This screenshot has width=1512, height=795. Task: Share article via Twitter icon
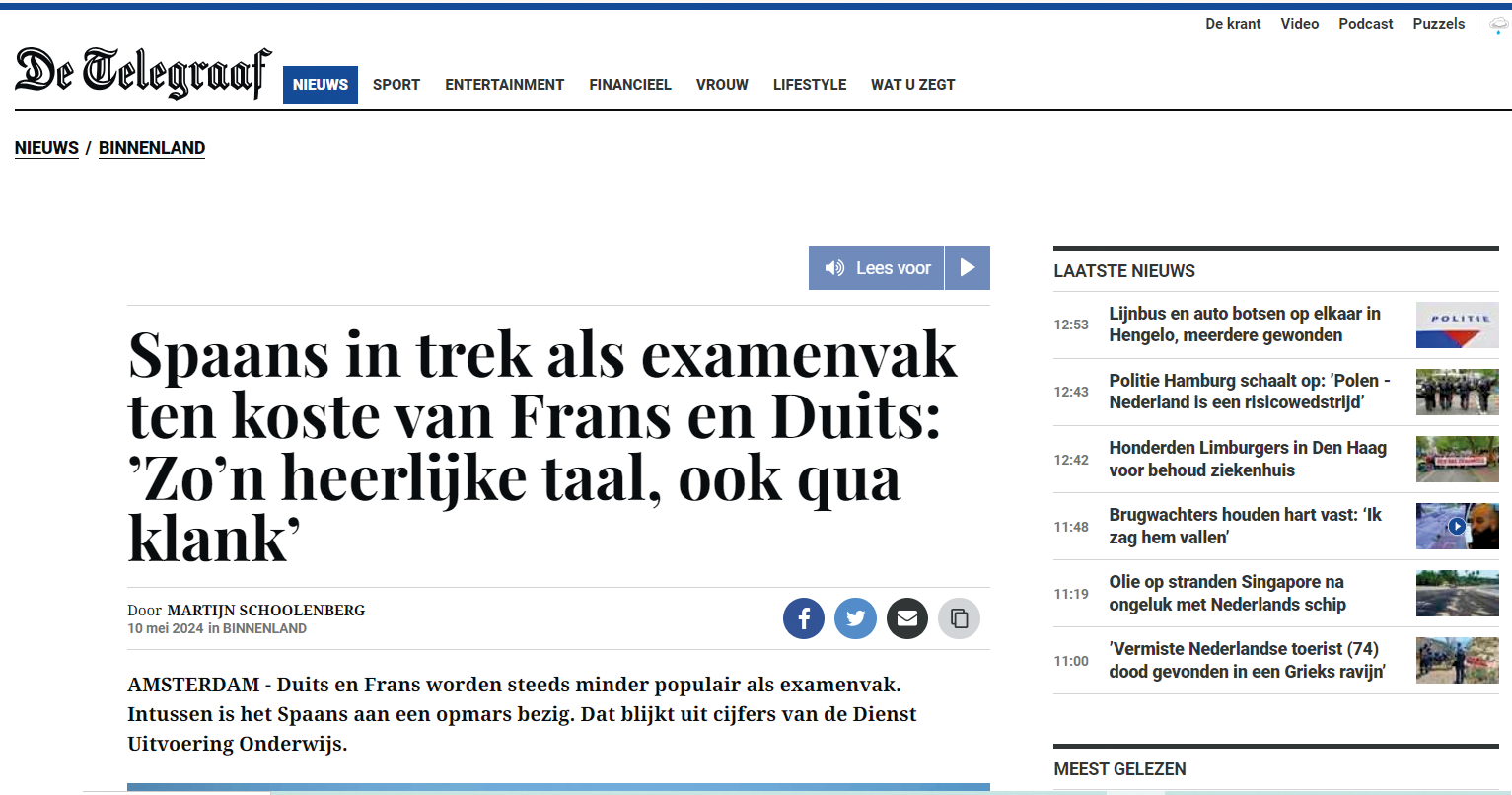[855, 619]
